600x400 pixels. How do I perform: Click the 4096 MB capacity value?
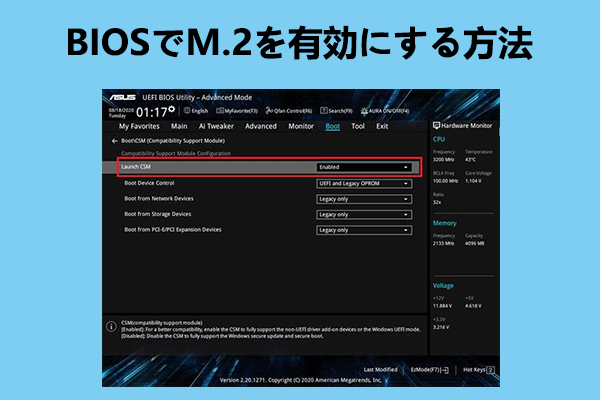click(x=475, y=243)
